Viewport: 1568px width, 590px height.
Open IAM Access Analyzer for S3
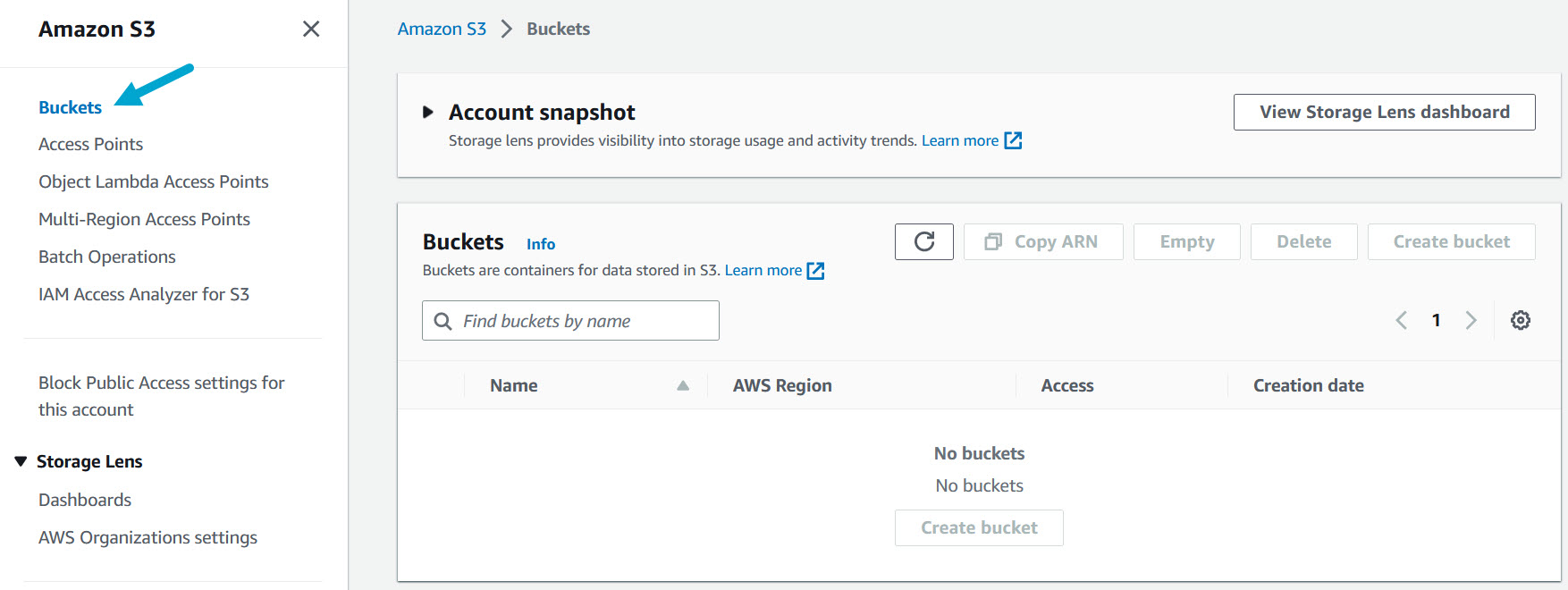pos(144,294)
